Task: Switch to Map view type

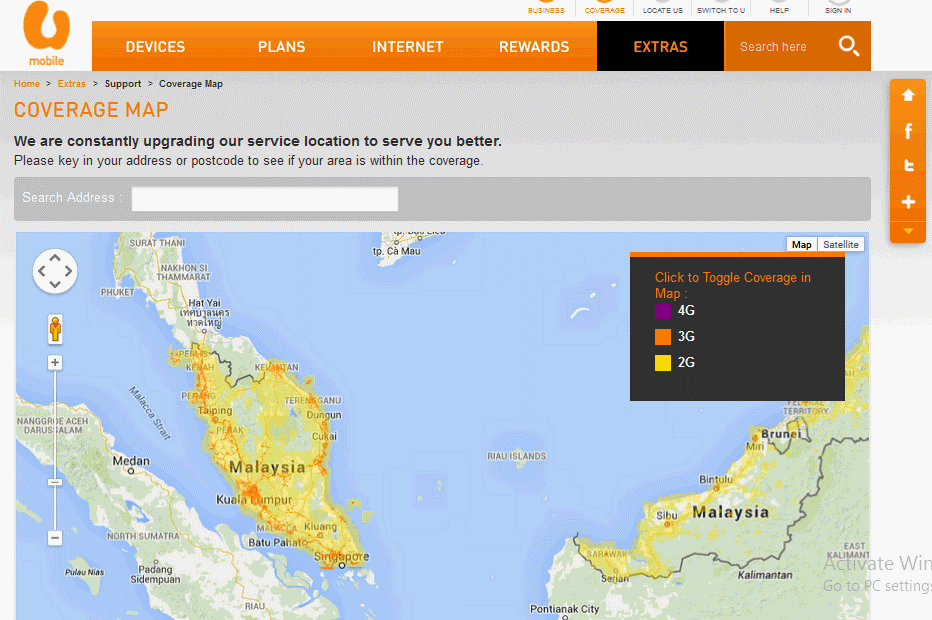Action: [x=801, y=244]
